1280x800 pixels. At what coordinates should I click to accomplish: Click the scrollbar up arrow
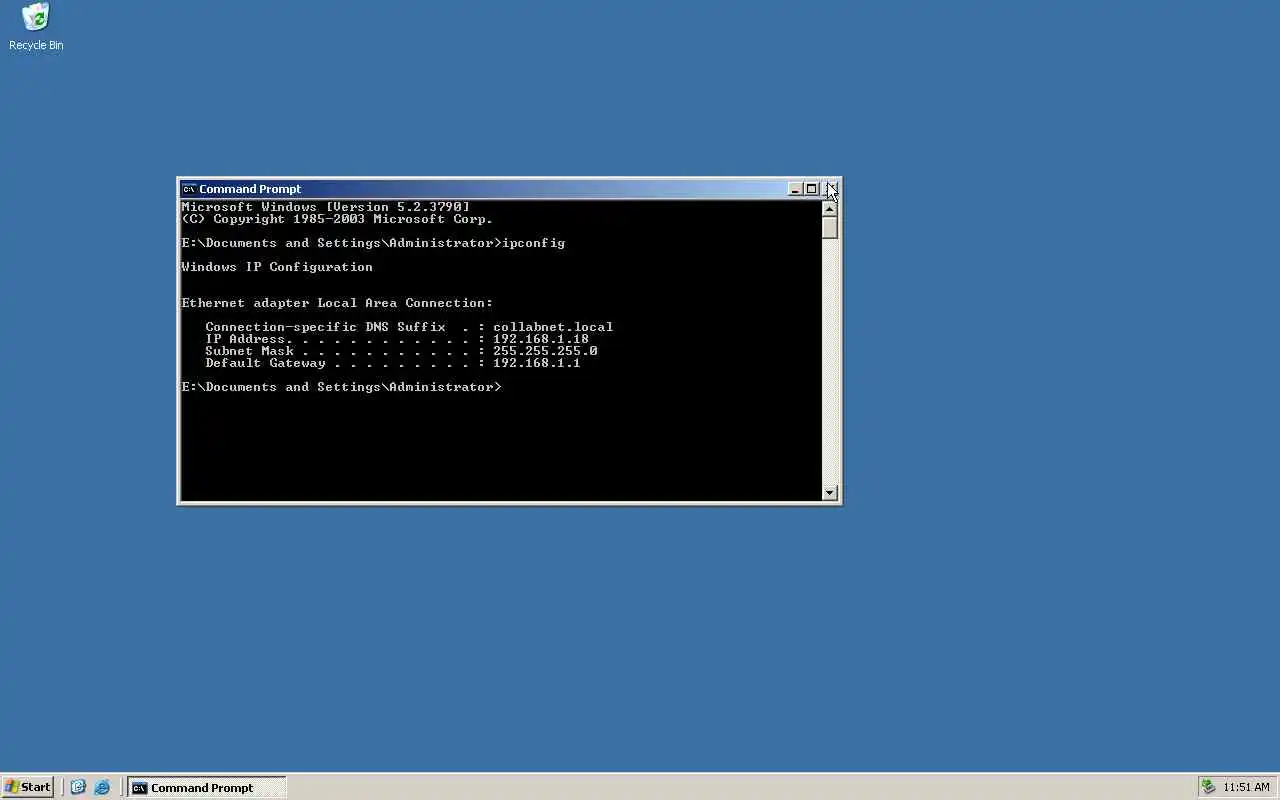coord(830,209)
